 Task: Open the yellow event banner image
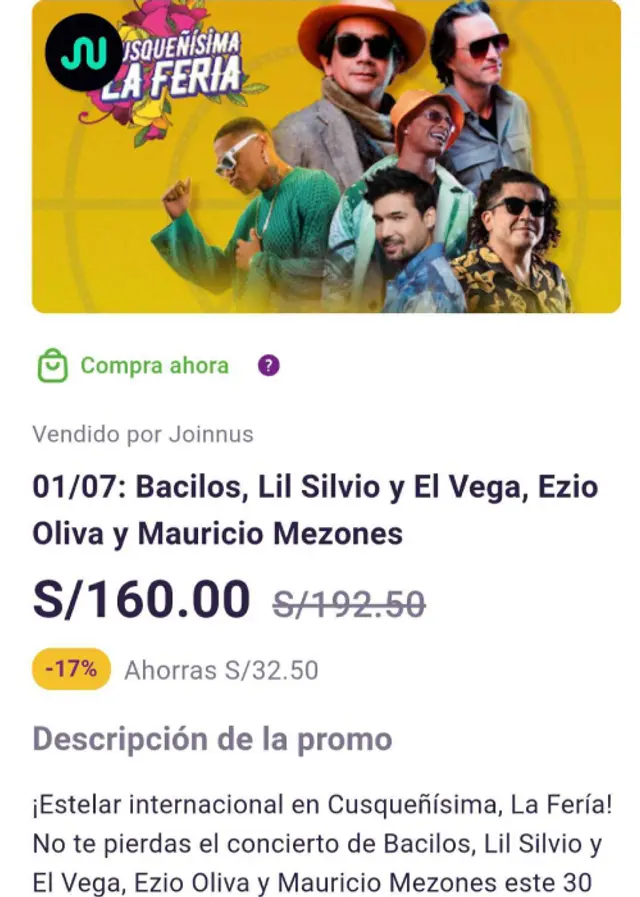[x=326, y=156]
